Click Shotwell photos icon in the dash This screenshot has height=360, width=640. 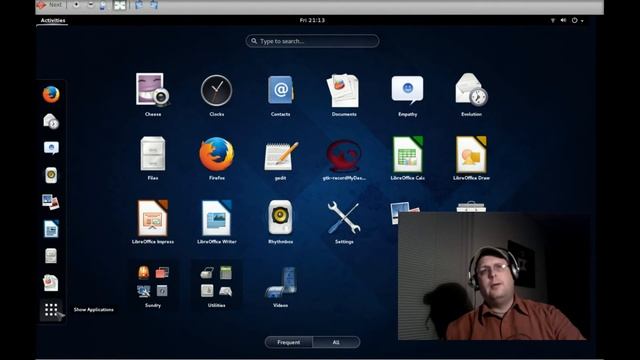pyautogui.click(x=51, y=202)
